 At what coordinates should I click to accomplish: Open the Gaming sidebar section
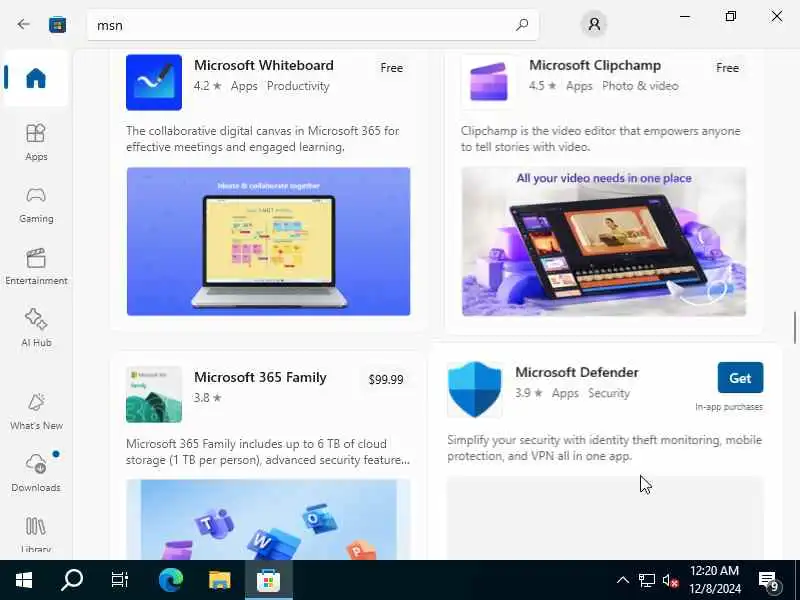click(x=36, y=205)
